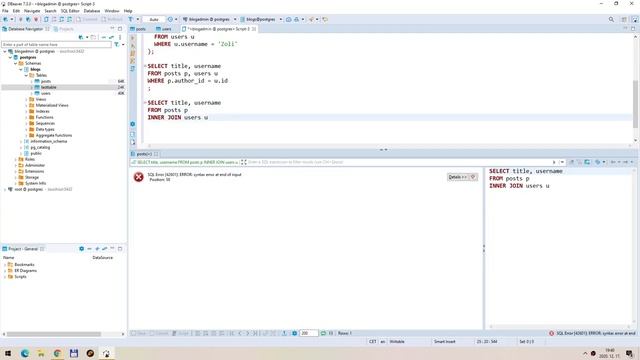The image size is (640, 360).
Task: Select the Functions folder
Action: [44, 117]
